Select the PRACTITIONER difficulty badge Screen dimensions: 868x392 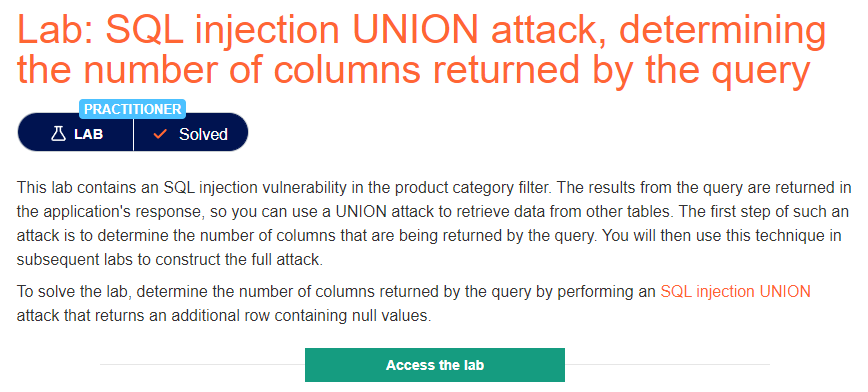(133, 109)
